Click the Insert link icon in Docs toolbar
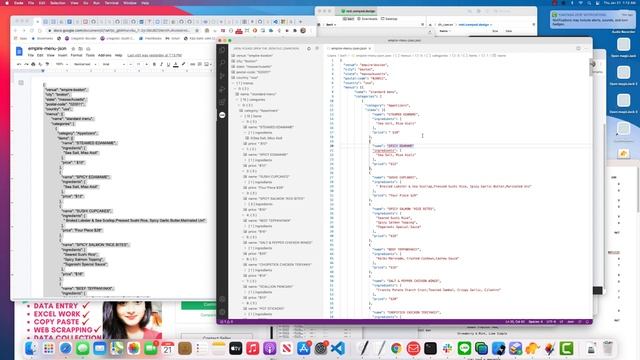640x360 pixels. 192,64
